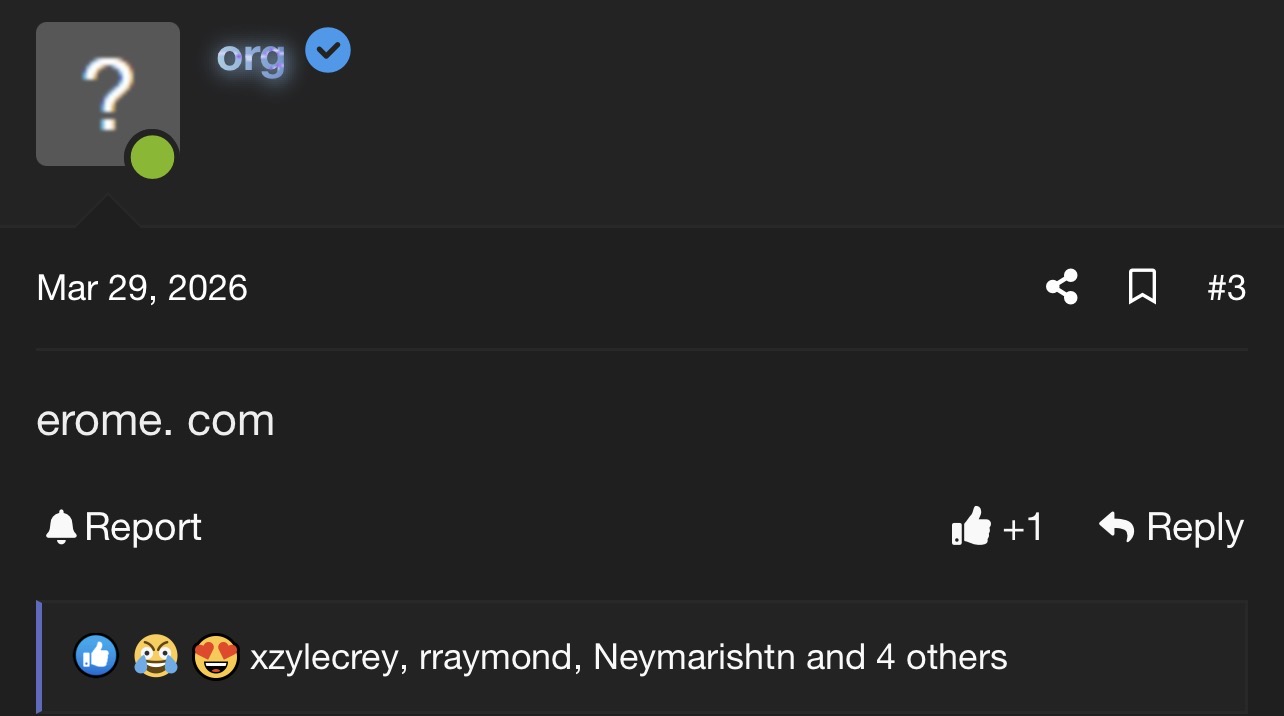Open Neymarishtn's profile from the reactions list

(694, 658)
